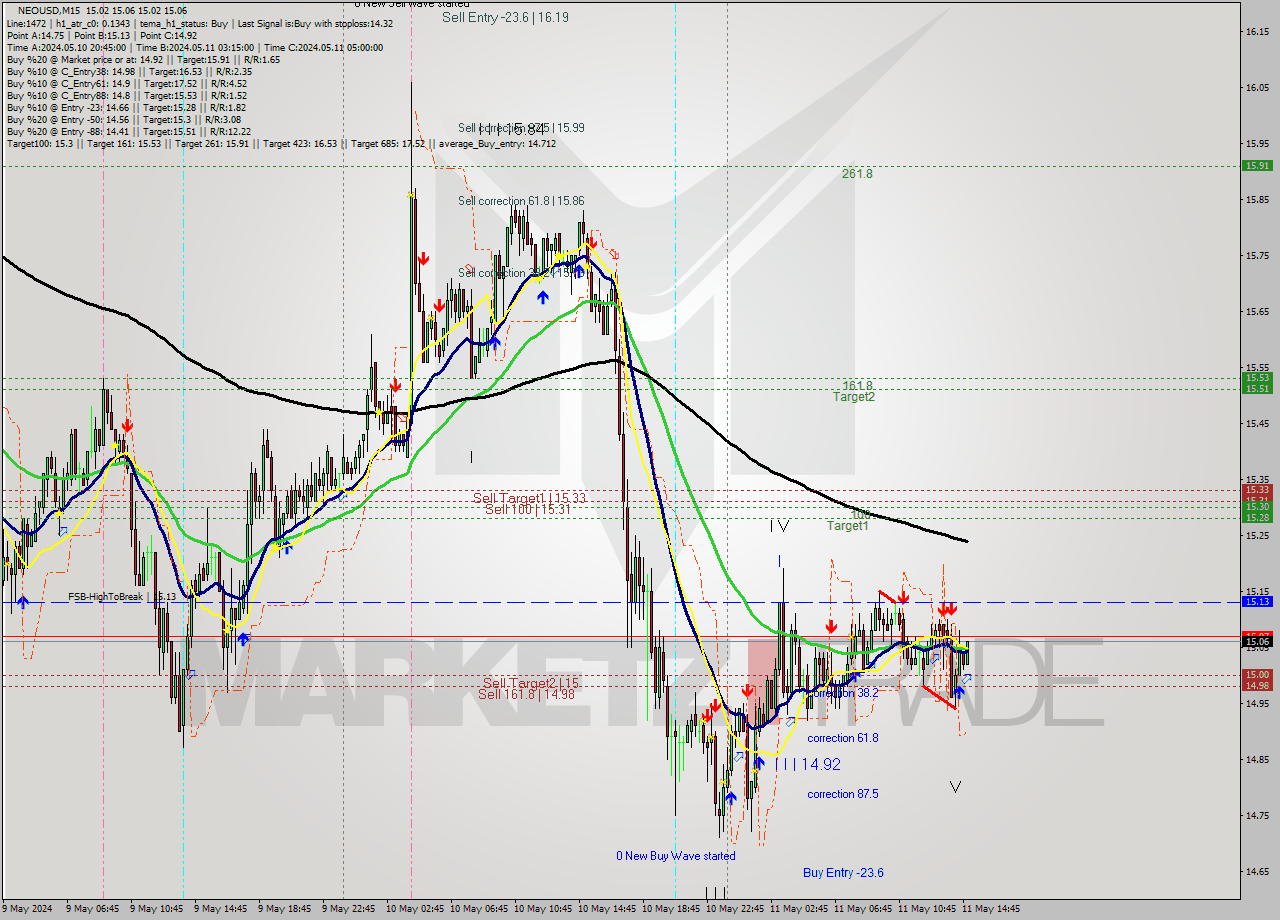Viewport: 1280px width, 920px height.
Task: Click the 'Buy Entry -23.6' label
Action: coord(843,873)
